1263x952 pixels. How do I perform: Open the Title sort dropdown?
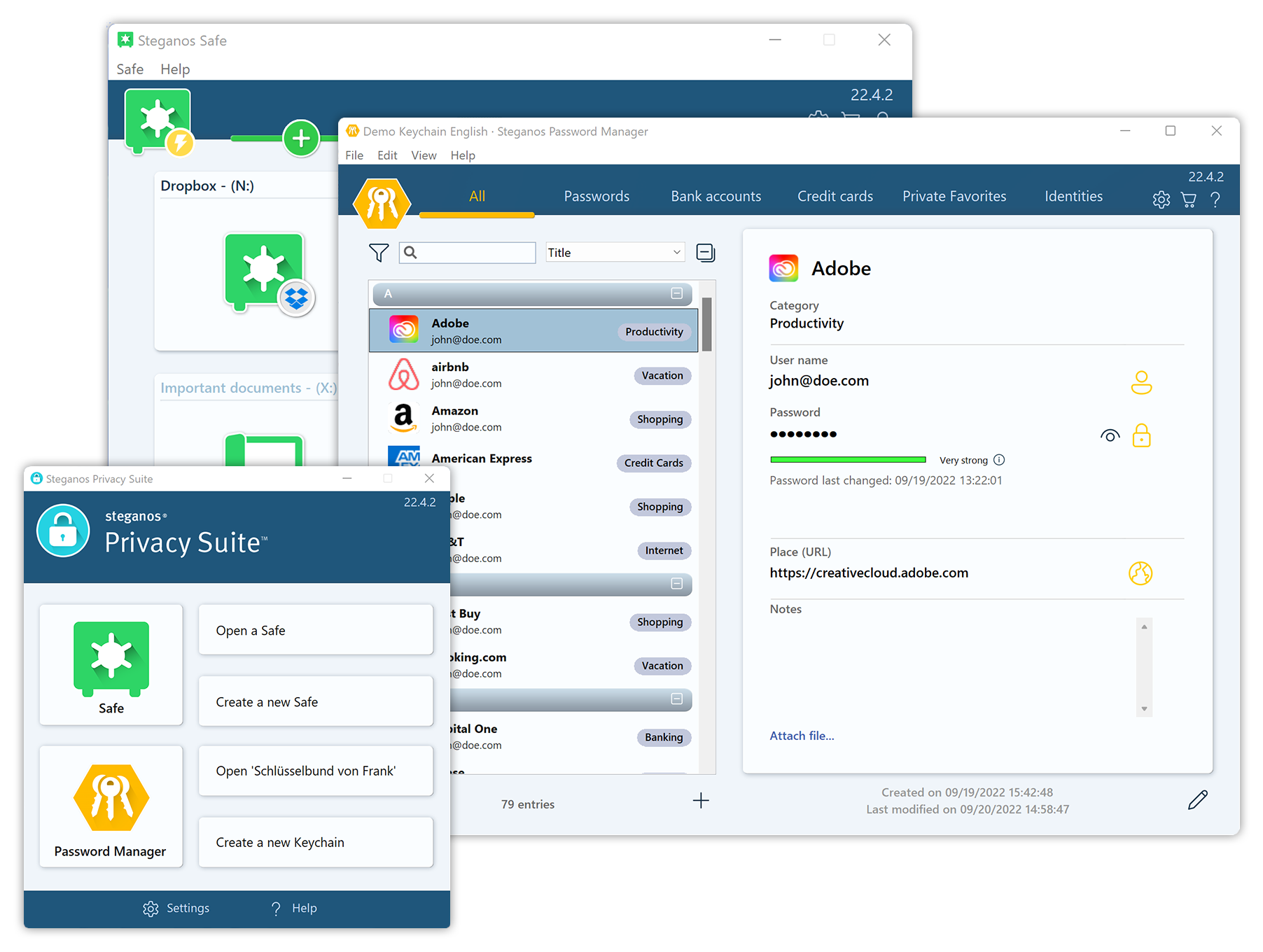(x=615, y=253)
